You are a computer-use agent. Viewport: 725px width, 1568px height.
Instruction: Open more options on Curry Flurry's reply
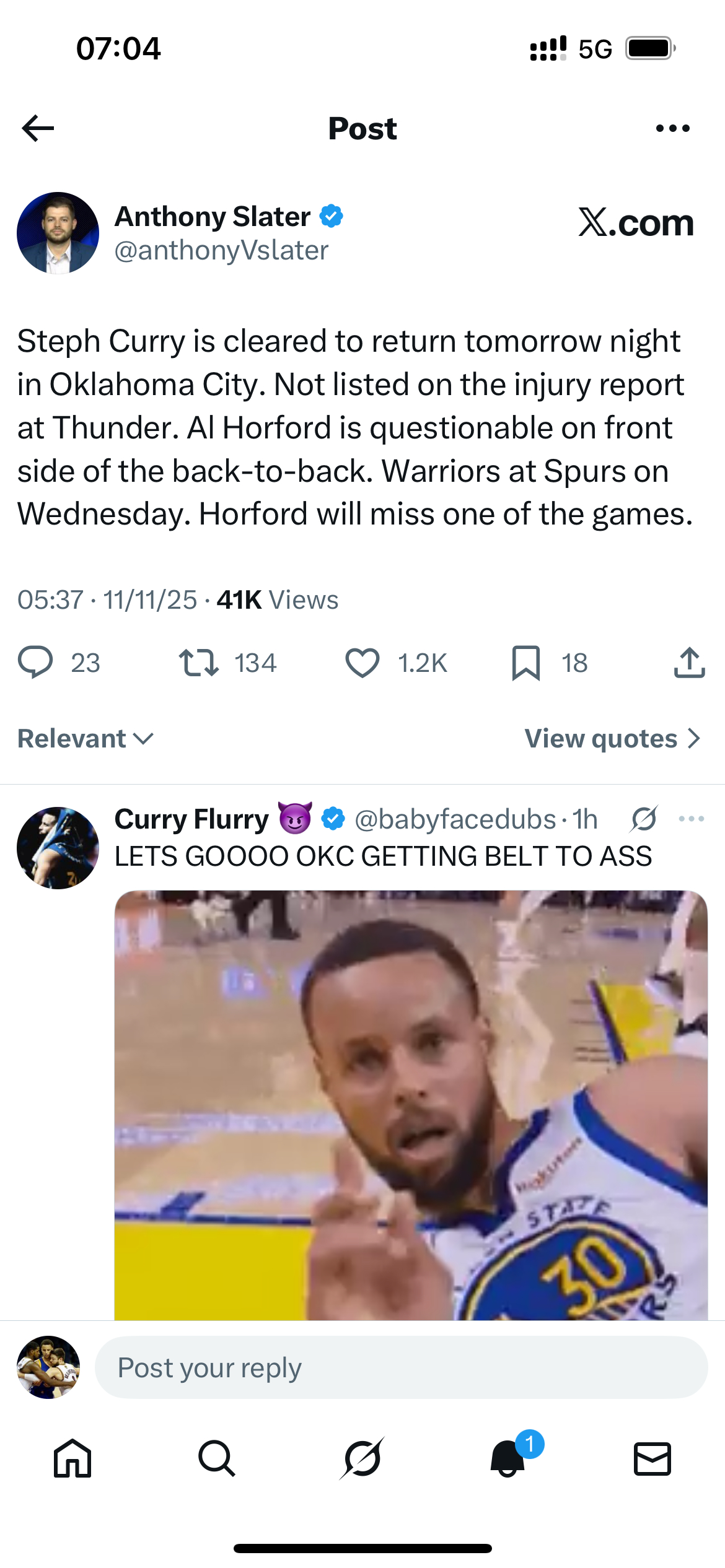(691, 819)
